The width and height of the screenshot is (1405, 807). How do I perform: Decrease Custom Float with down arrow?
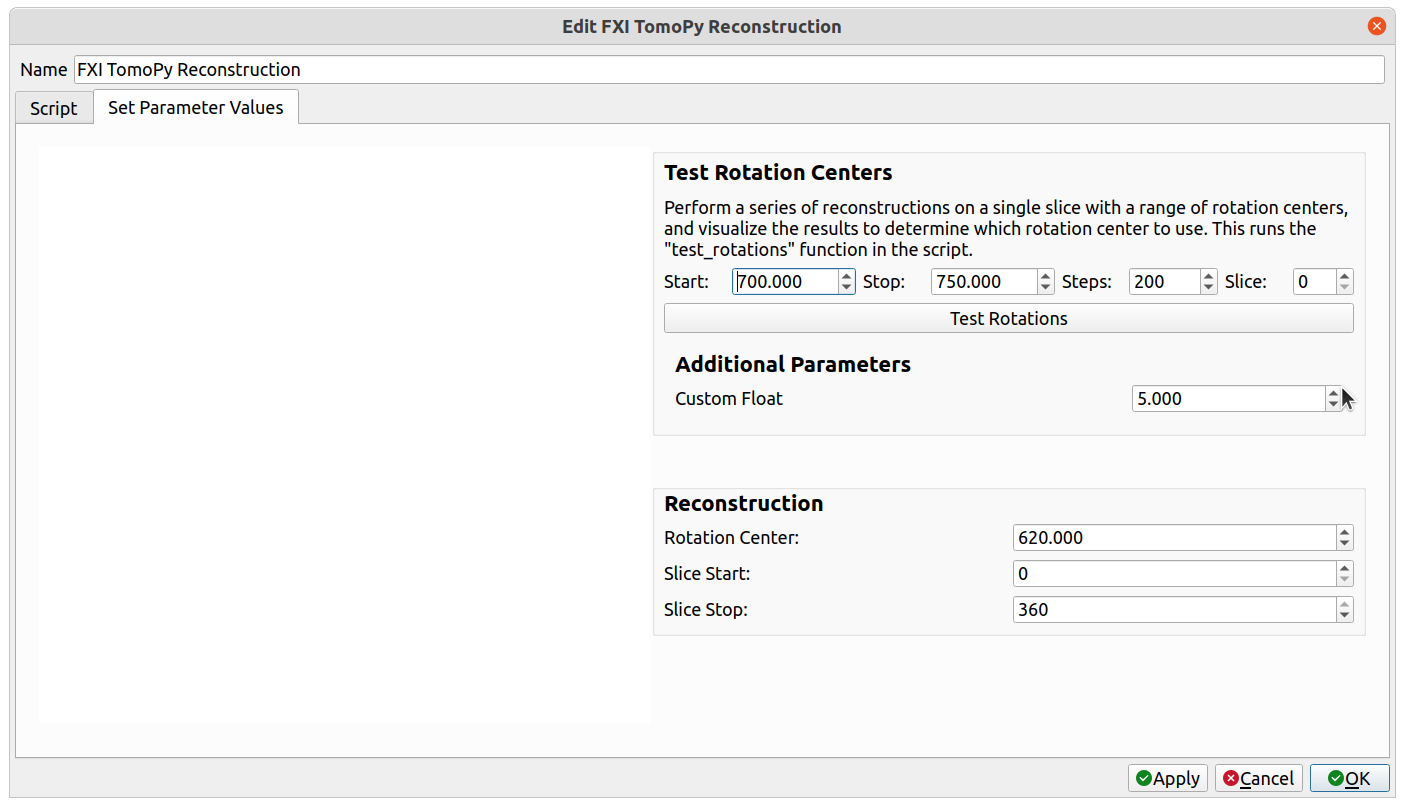pyautogui.click(x=1333, y=404)
